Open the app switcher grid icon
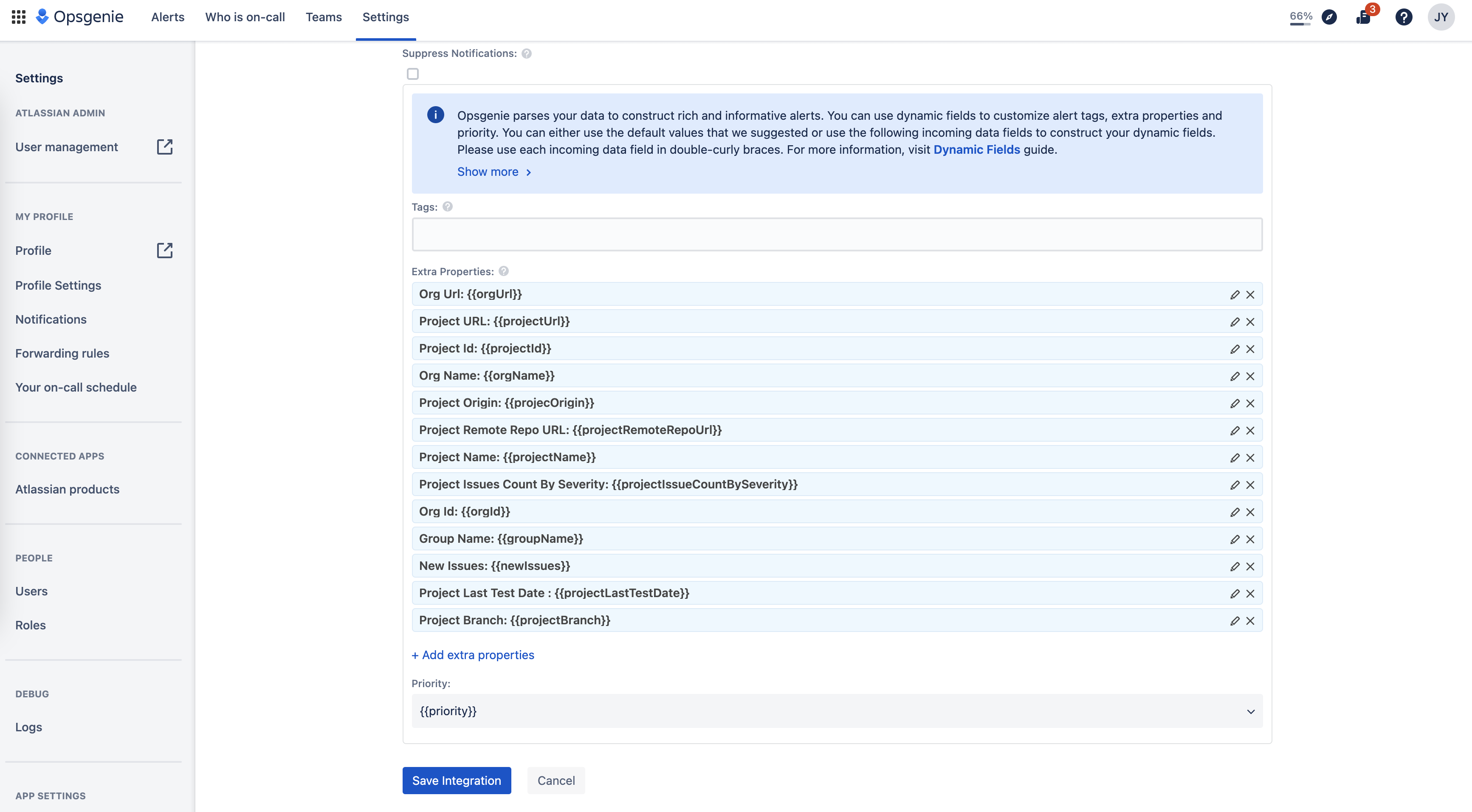This screenshot has height=812, width=1472. (x=18, y=17)
